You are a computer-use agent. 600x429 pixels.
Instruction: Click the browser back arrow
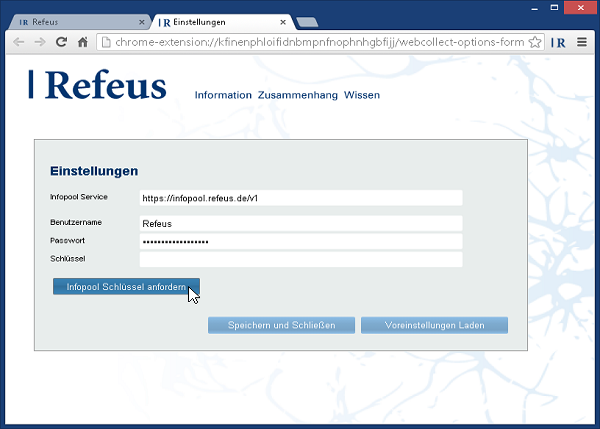click(18, 43)
